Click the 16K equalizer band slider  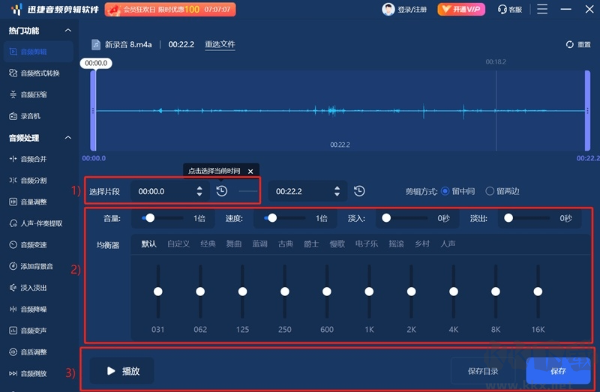[x=538, y=291]
